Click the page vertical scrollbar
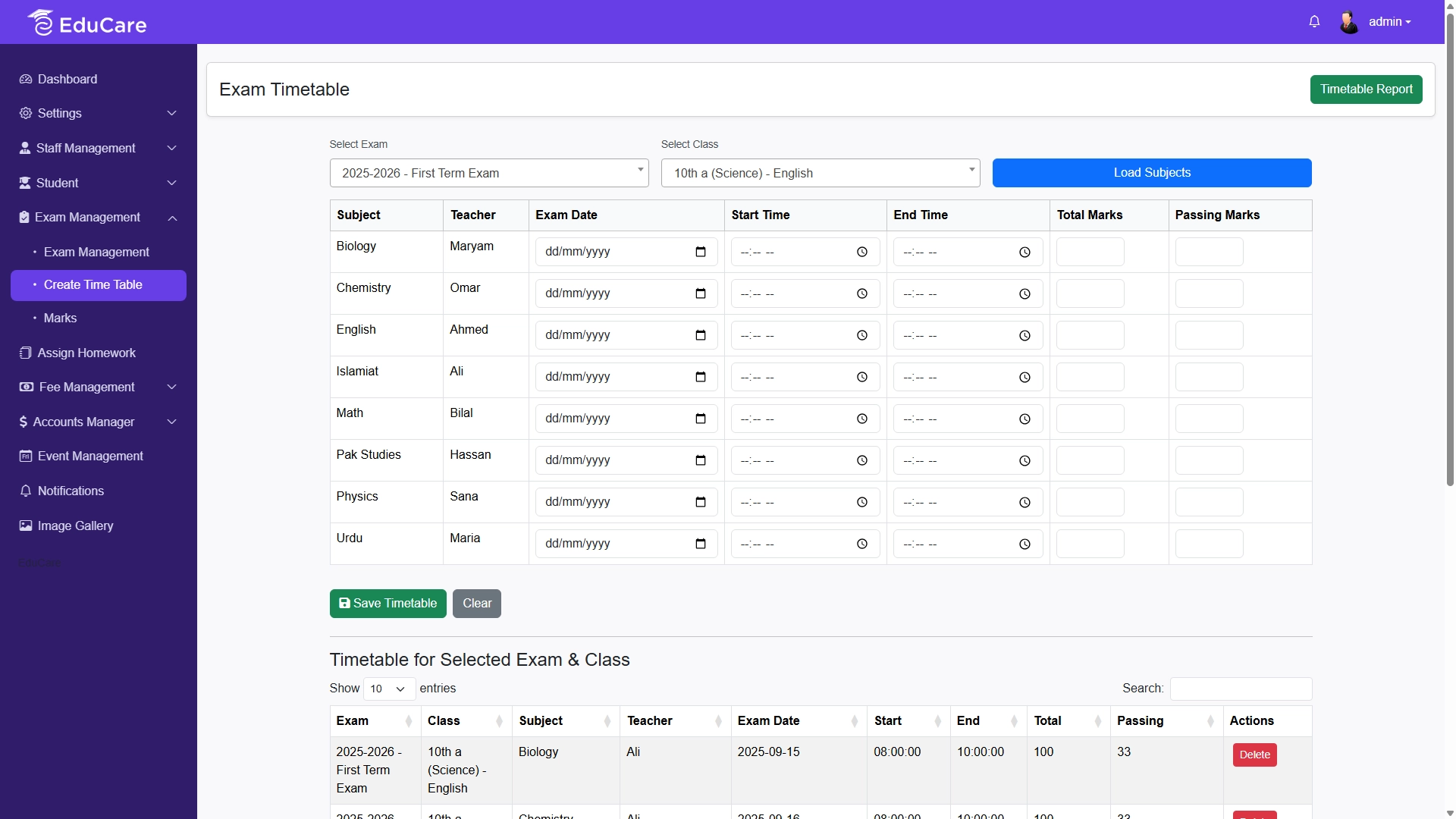The height and width of the screenshot is (819, 1456). point(1450,250)
